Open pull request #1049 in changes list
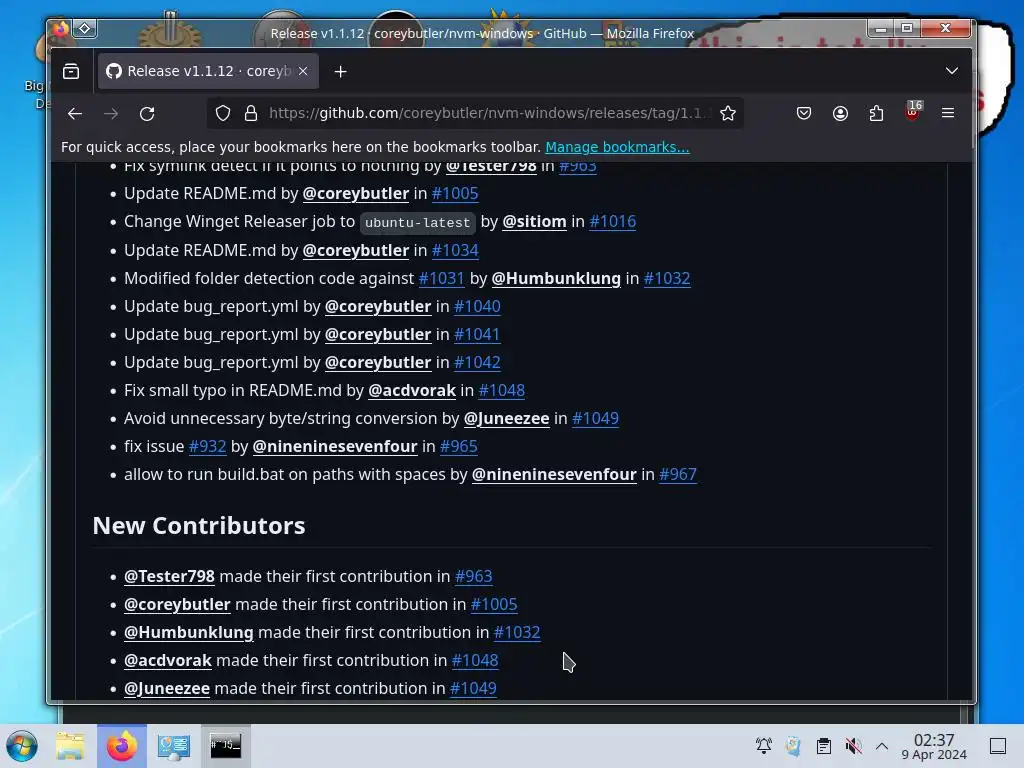The width and height of the screenshot is (1024, 768). (595, 419)
